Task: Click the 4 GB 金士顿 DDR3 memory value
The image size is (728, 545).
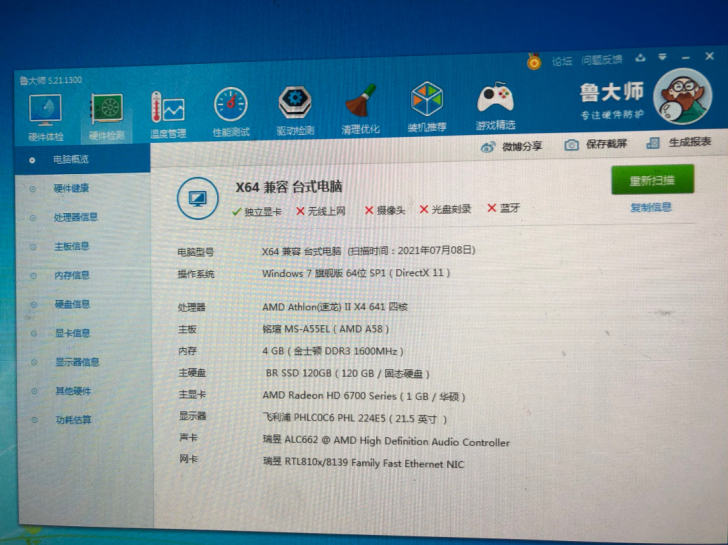Action: coord(333,351)
